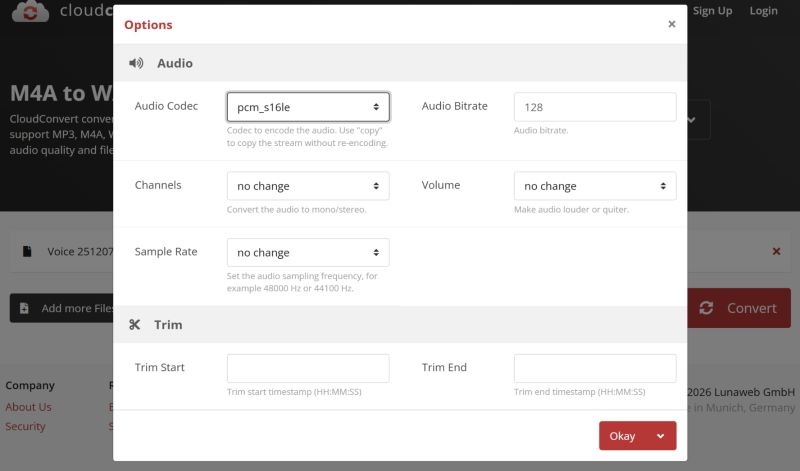Click the Trim Start input field
The width and height of the screenshot is (800, 471).
pos(308,368)
